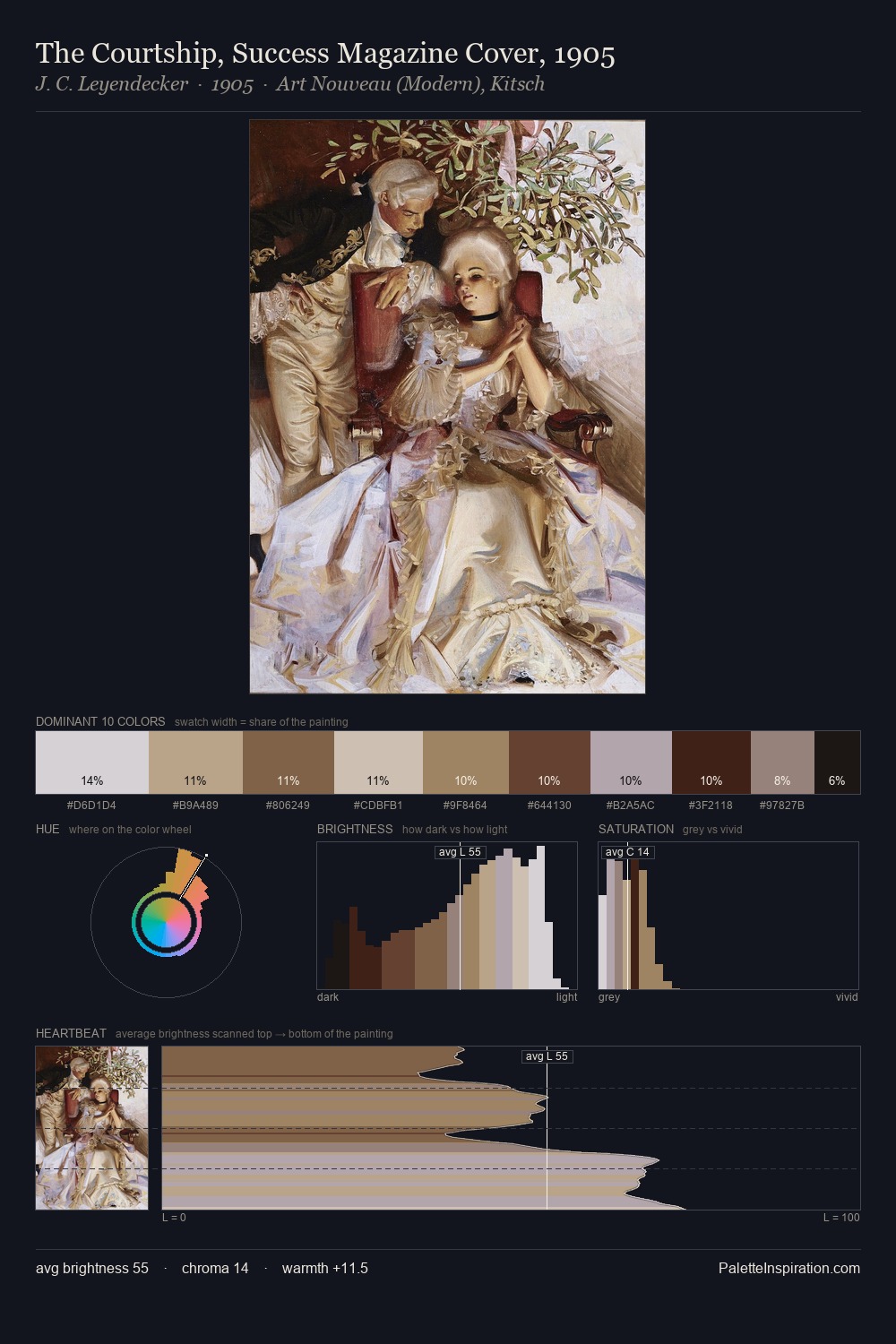Viewport: 896px width, 1344px height.
Task: Click the #3F2118 deep brown swatch
Action: point(711,762)
